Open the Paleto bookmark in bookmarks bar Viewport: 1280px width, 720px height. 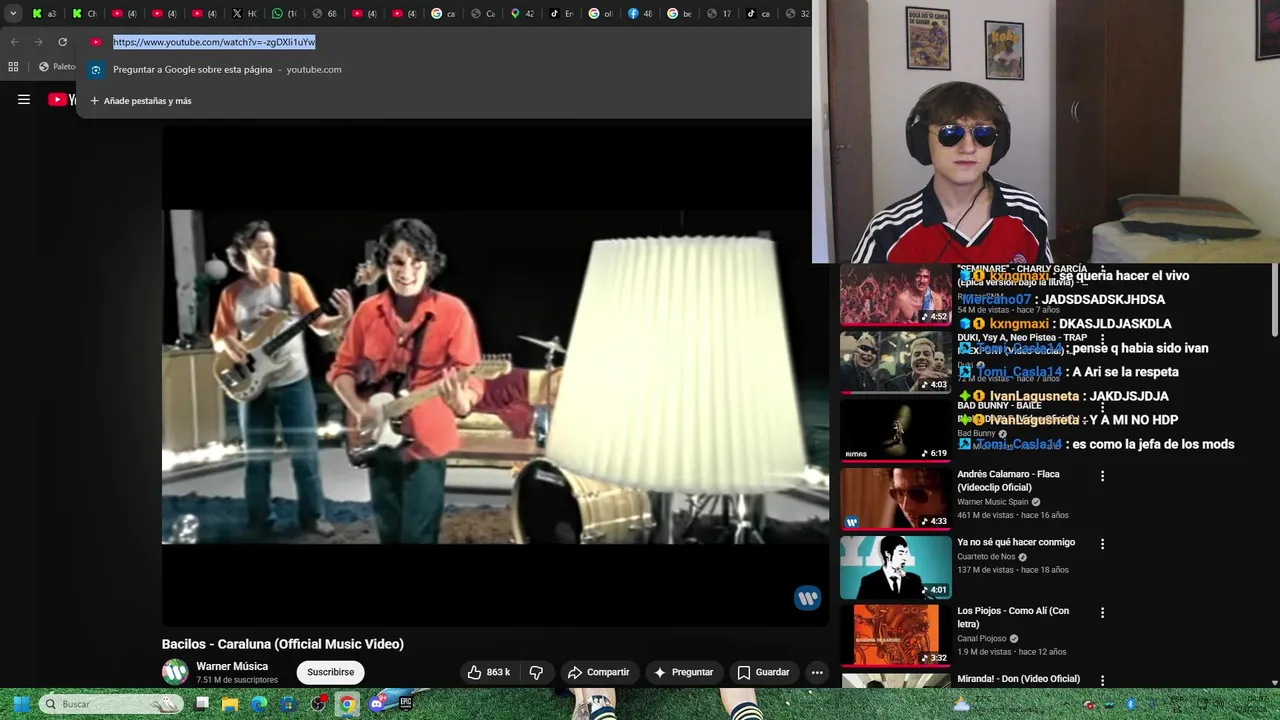click(x=57, y=67)
